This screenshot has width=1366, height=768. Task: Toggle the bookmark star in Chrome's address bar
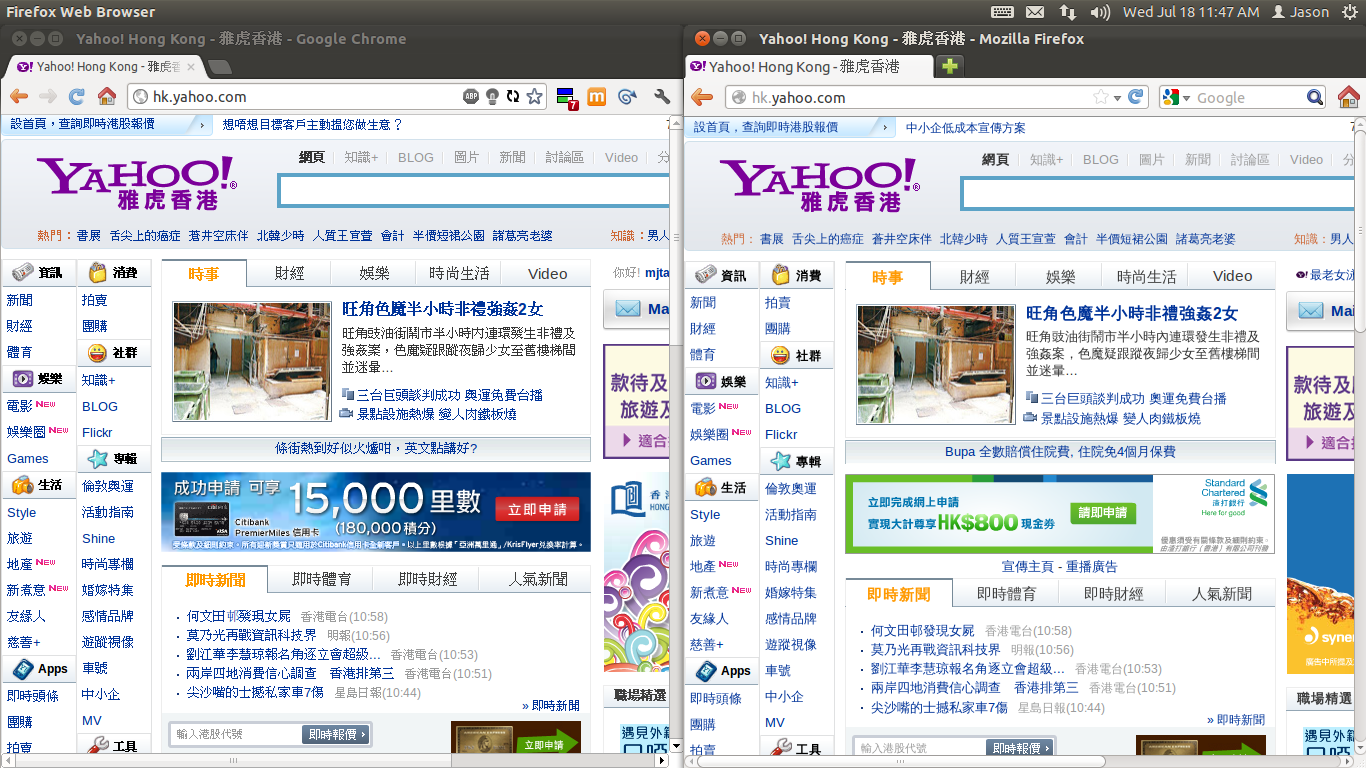click(535, 97)
